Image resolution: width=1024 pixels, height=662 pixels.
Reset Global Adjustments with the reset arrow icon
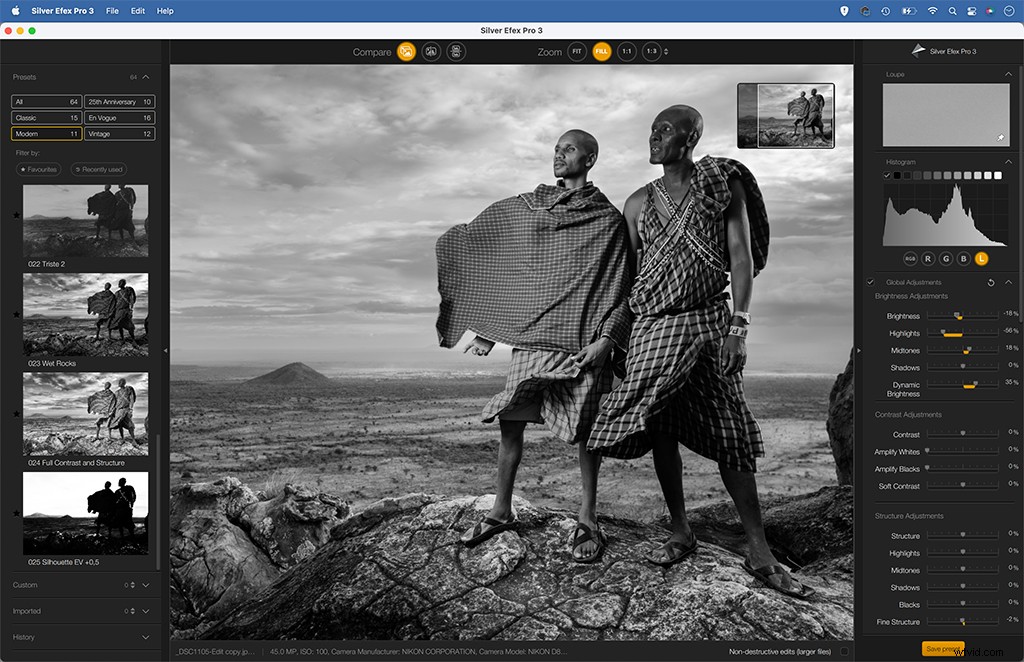pyautogui.click(x=991, y=282)
